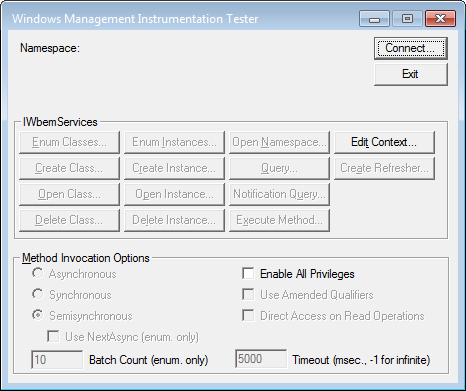This screenshot has height=391, width=466.
Task: Click the window title text
Action: coord(135,19)
